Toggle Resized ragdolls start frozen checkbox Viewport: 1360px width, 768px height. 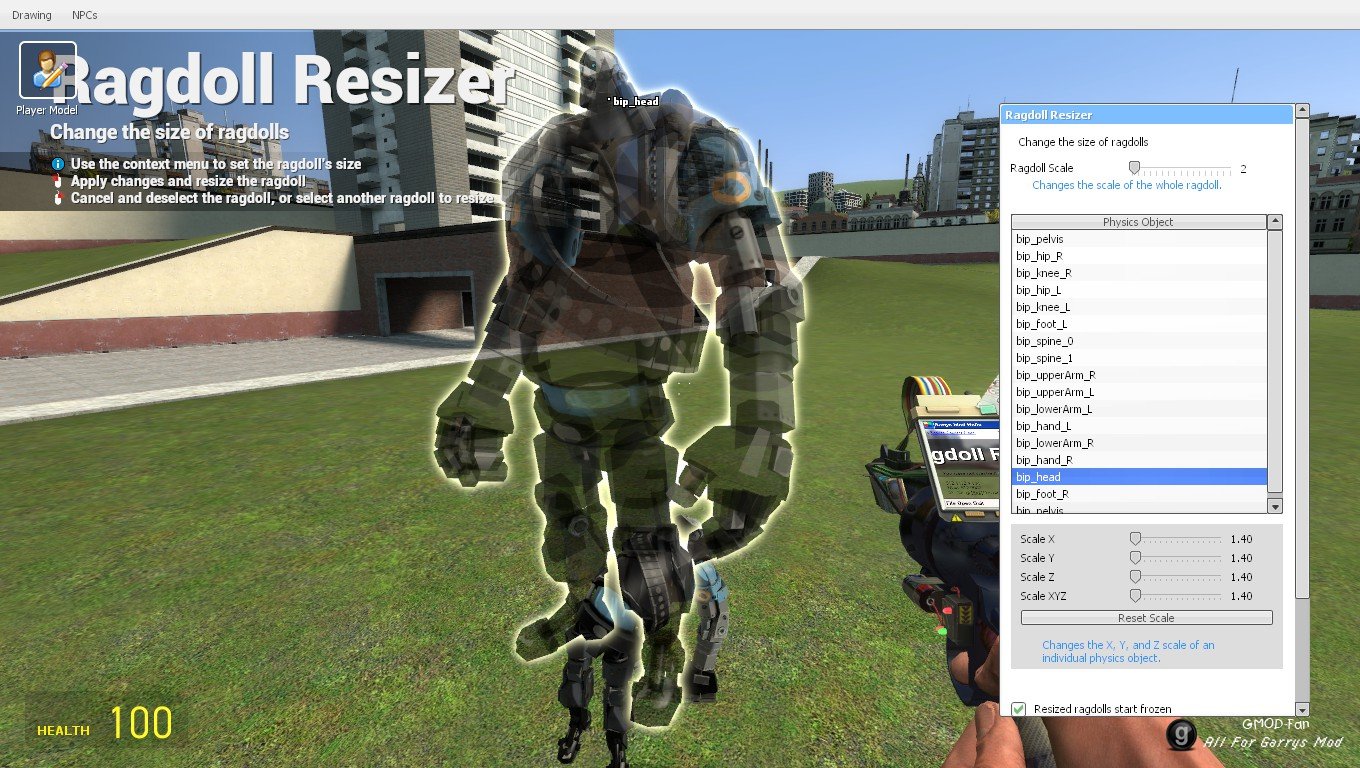click(1019, 709)
